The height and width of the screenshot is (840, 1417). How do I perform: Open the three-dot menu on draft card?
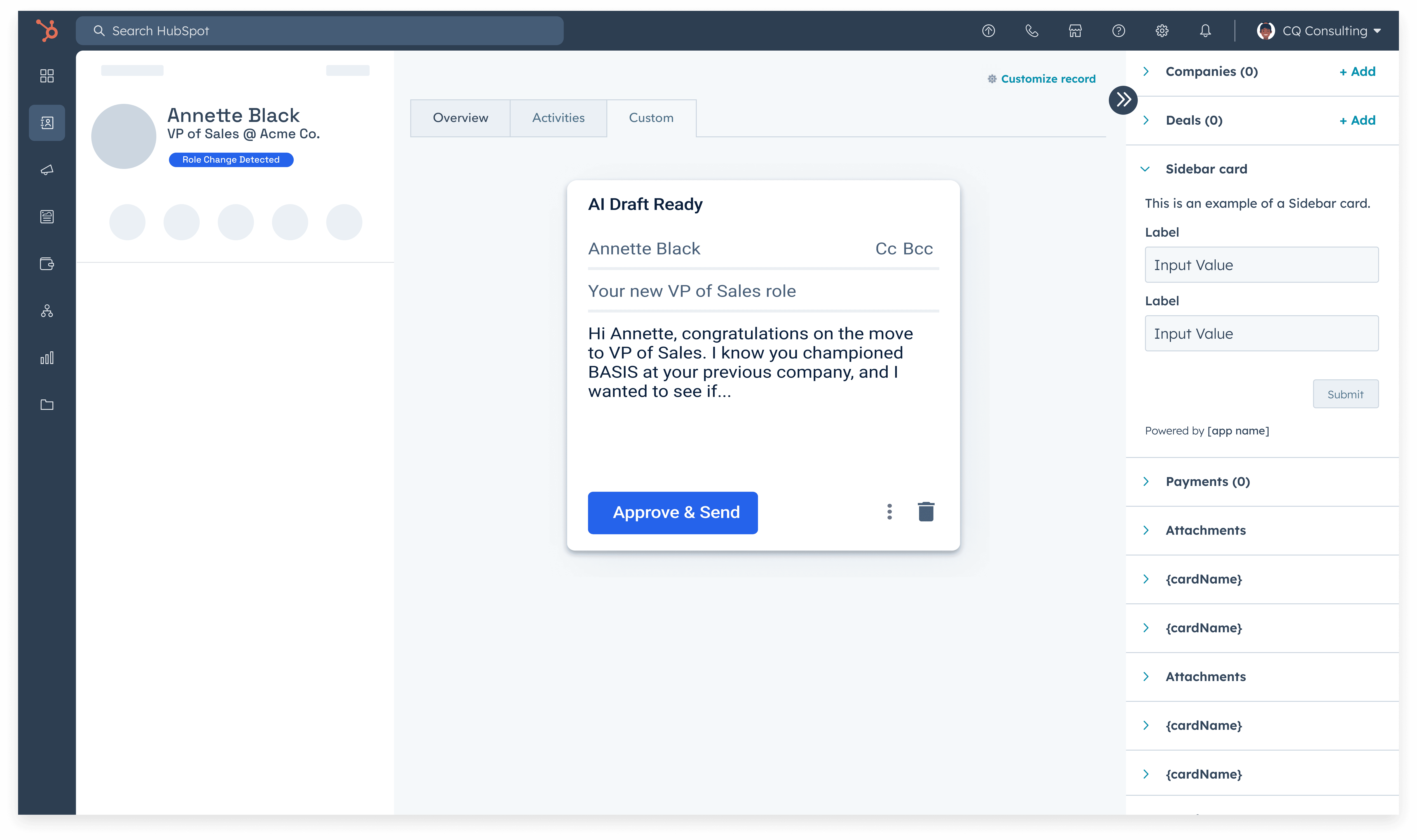point(889,512)
